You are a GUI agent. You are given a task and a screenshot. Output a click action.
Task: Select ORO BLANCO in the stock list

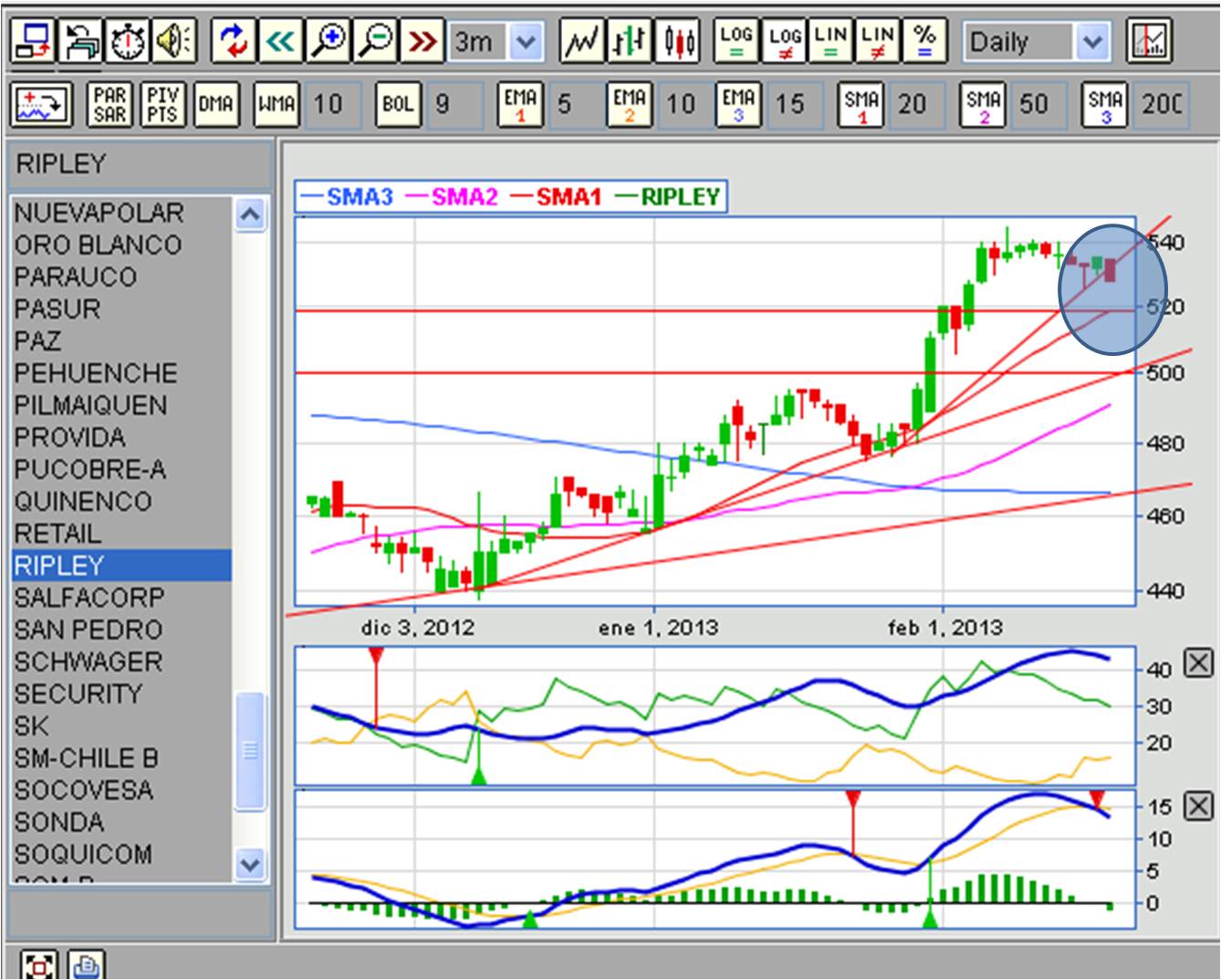(120, 245)
